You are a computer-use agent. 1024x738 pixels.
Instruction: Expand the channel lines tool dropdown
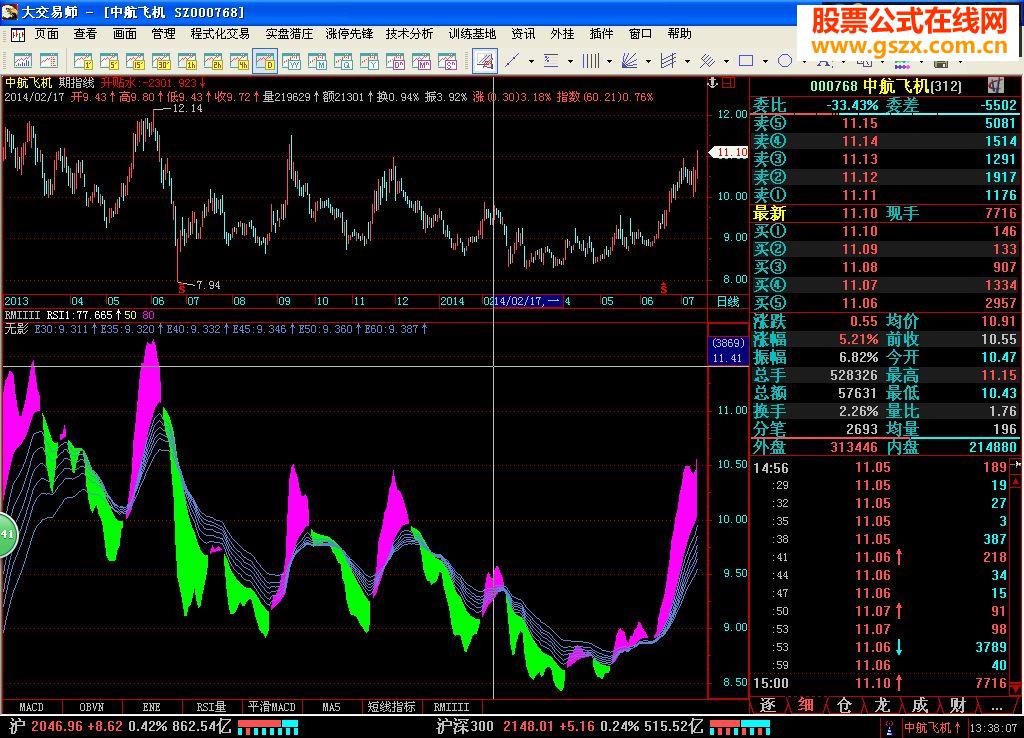(x=687, y=61)
